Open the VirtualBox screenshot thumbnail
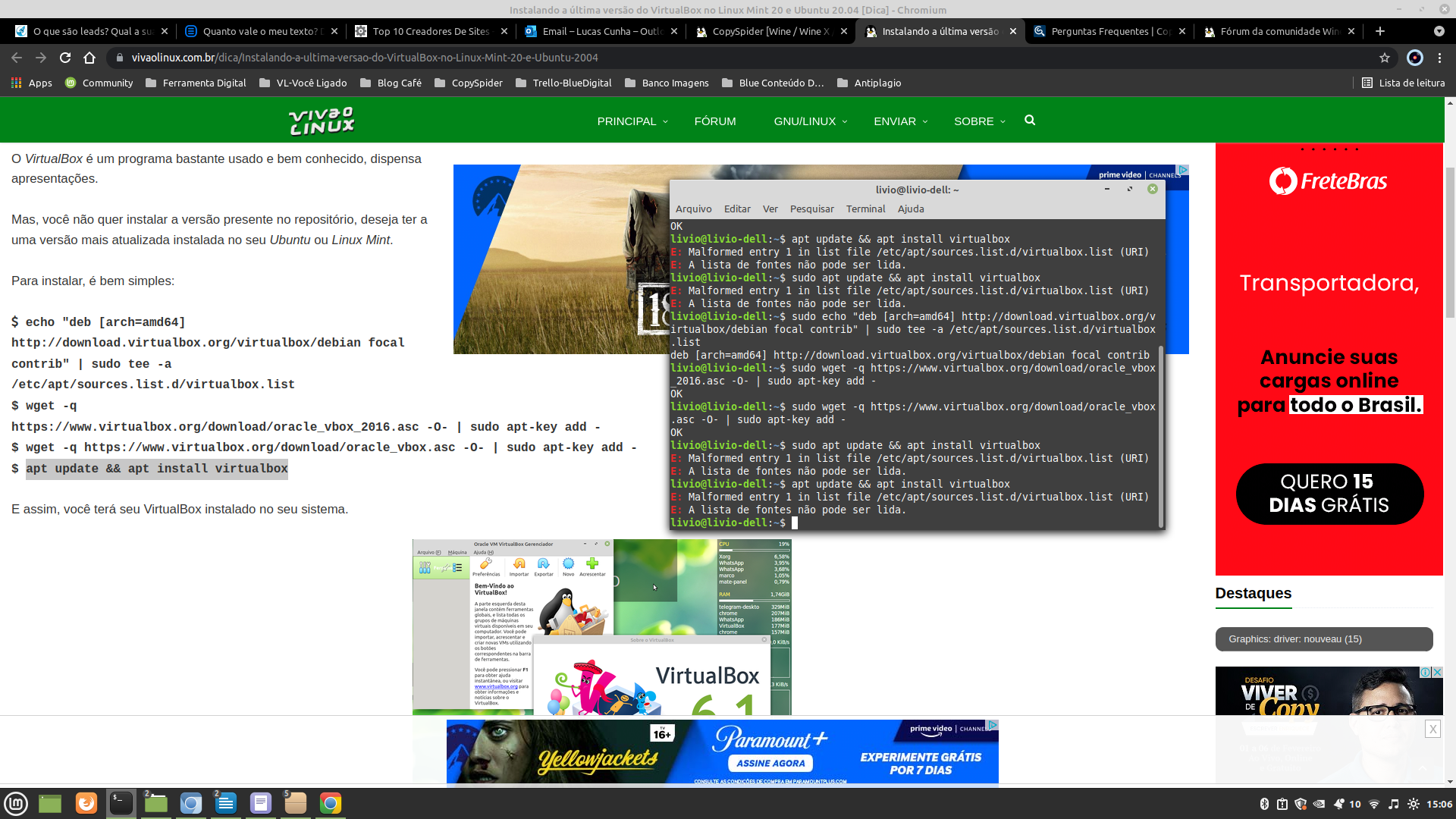Screen dimensions: 1456x819 pyautogui.click(x=601, y=627)
